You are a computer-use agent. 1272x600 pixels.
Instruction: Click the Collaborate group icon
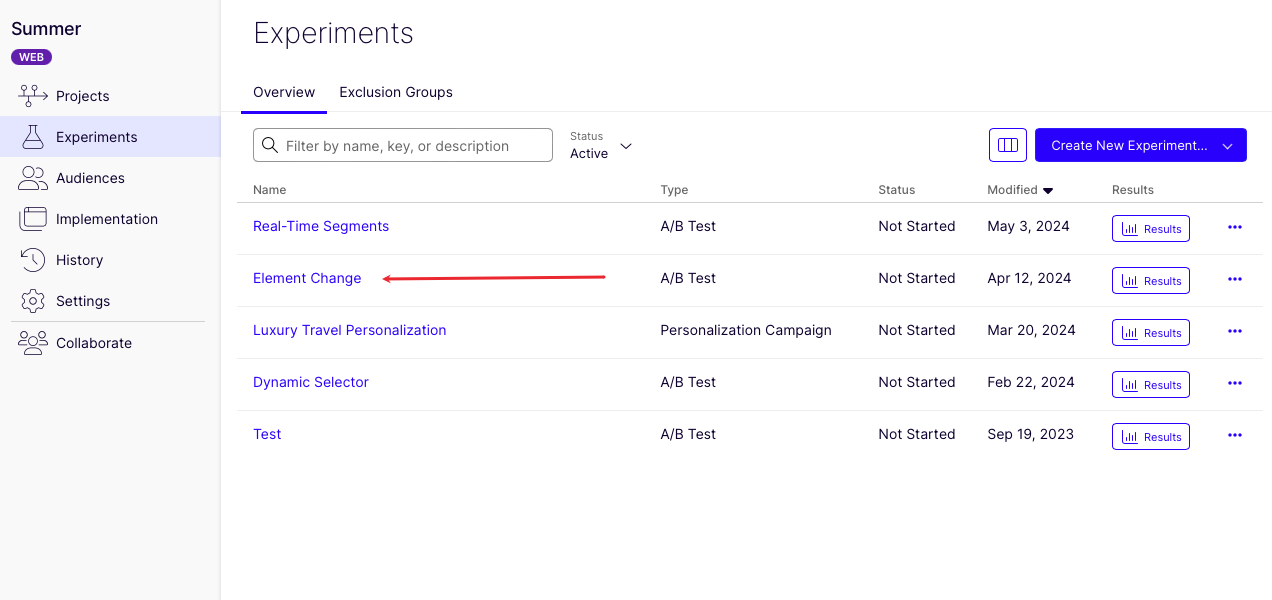point(33,343)
